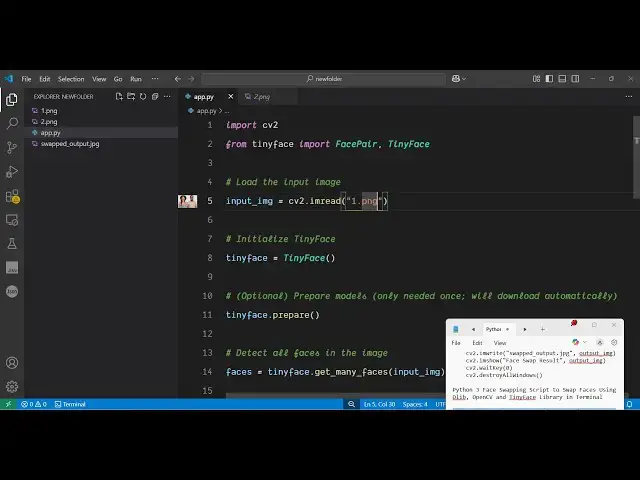The width and height of the screenshot is (640, 480).
Task: Toggle the secondary side bar
Action: point(575,79)
